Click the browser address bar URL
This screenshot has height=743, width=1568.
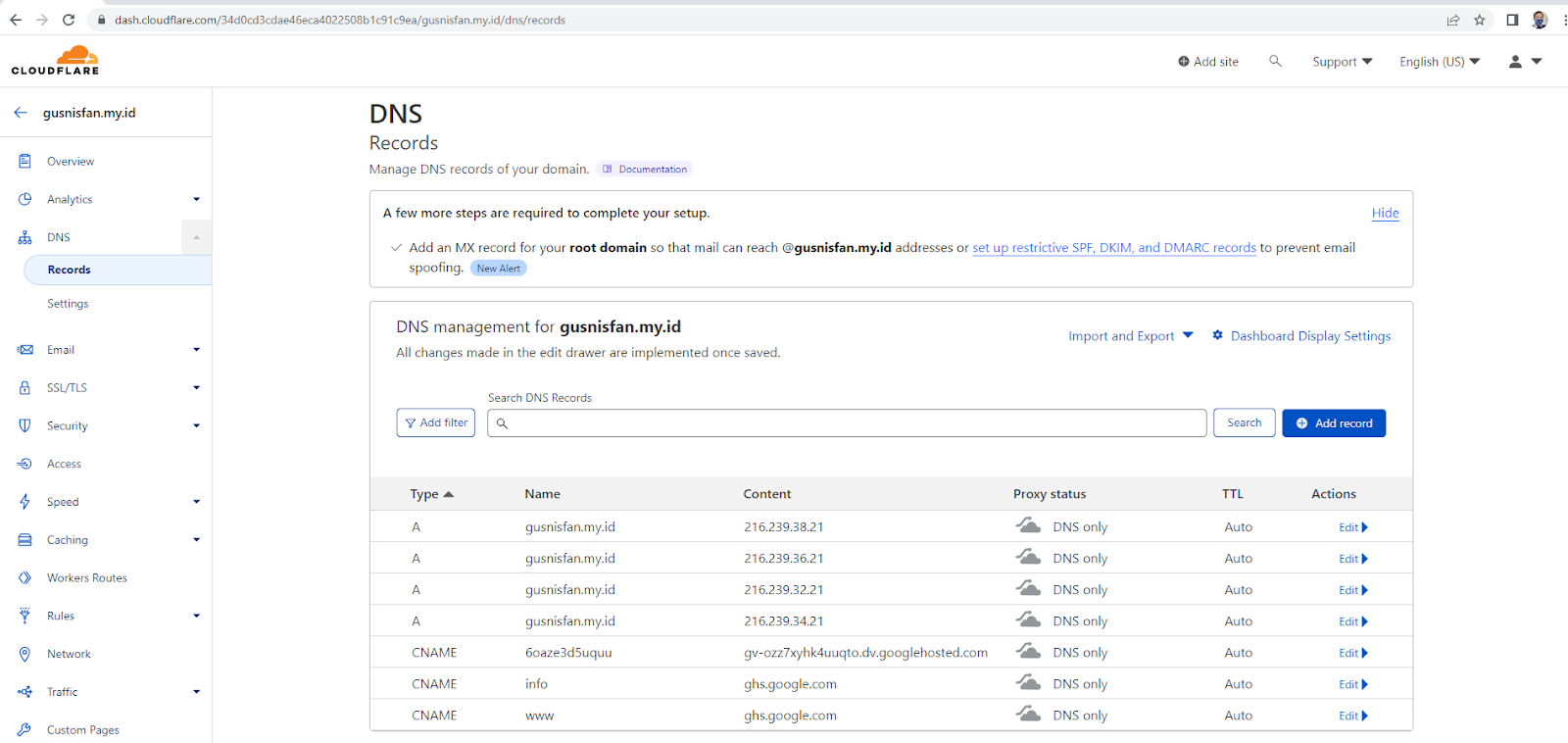coord(340,20)
